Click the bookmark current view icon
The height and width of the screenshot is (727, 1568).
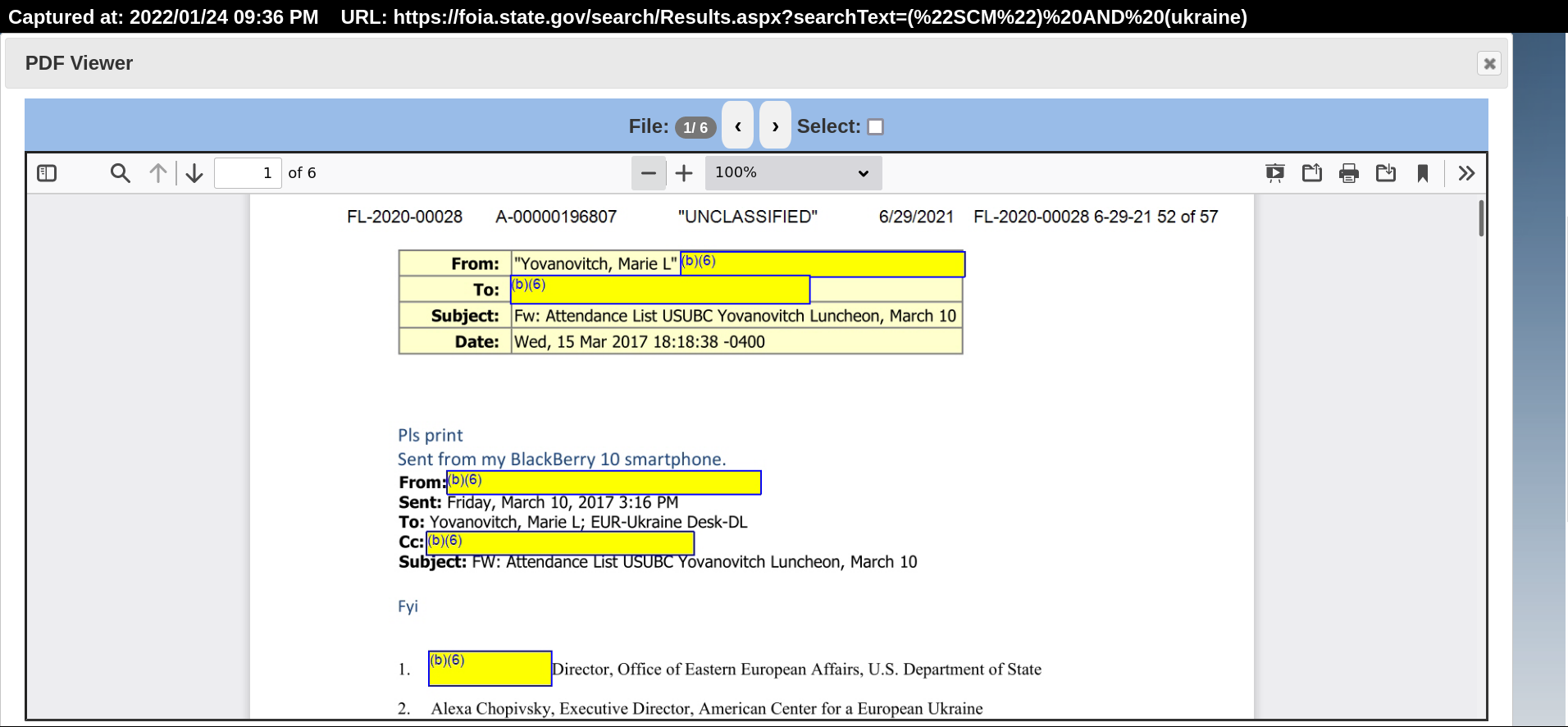(1423, 173)
